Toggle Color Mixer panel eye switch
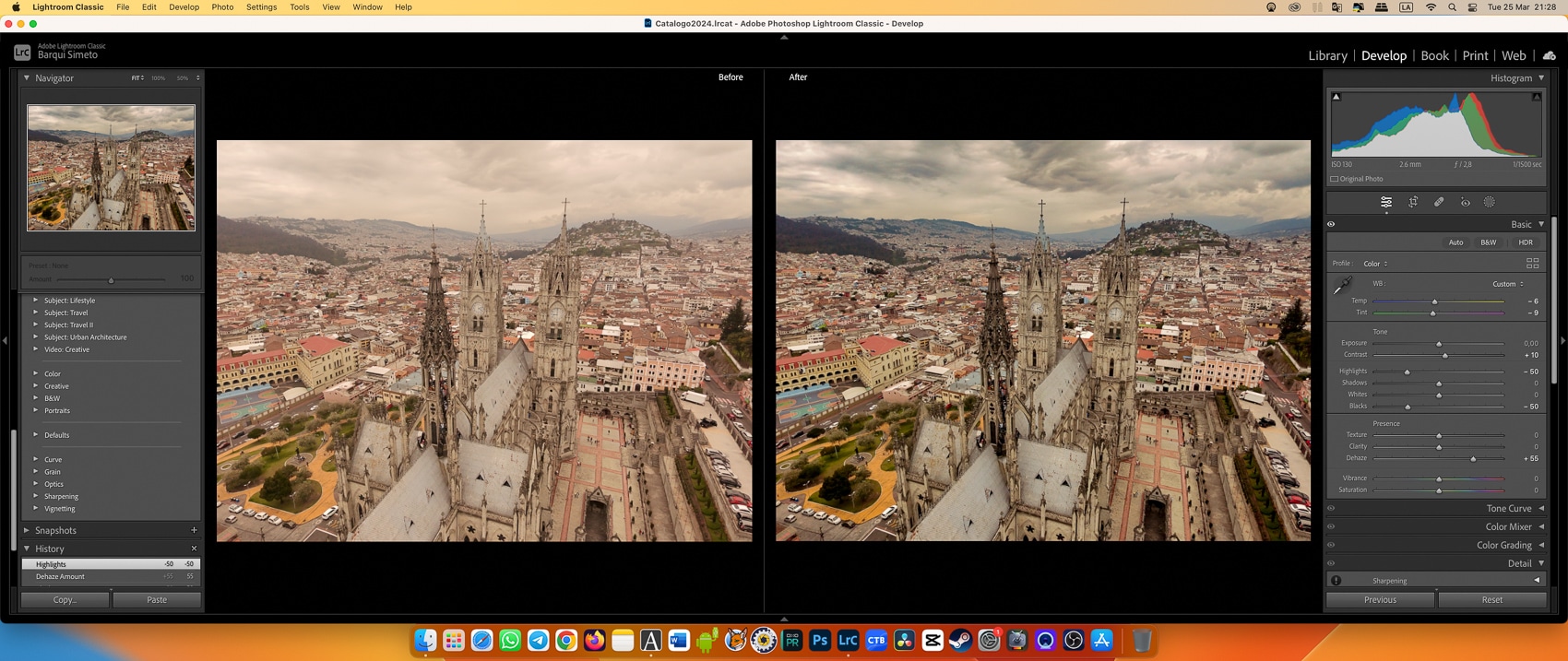Image resolution: width=1568 pixels, height=661 pixels. coord(1331,526)
